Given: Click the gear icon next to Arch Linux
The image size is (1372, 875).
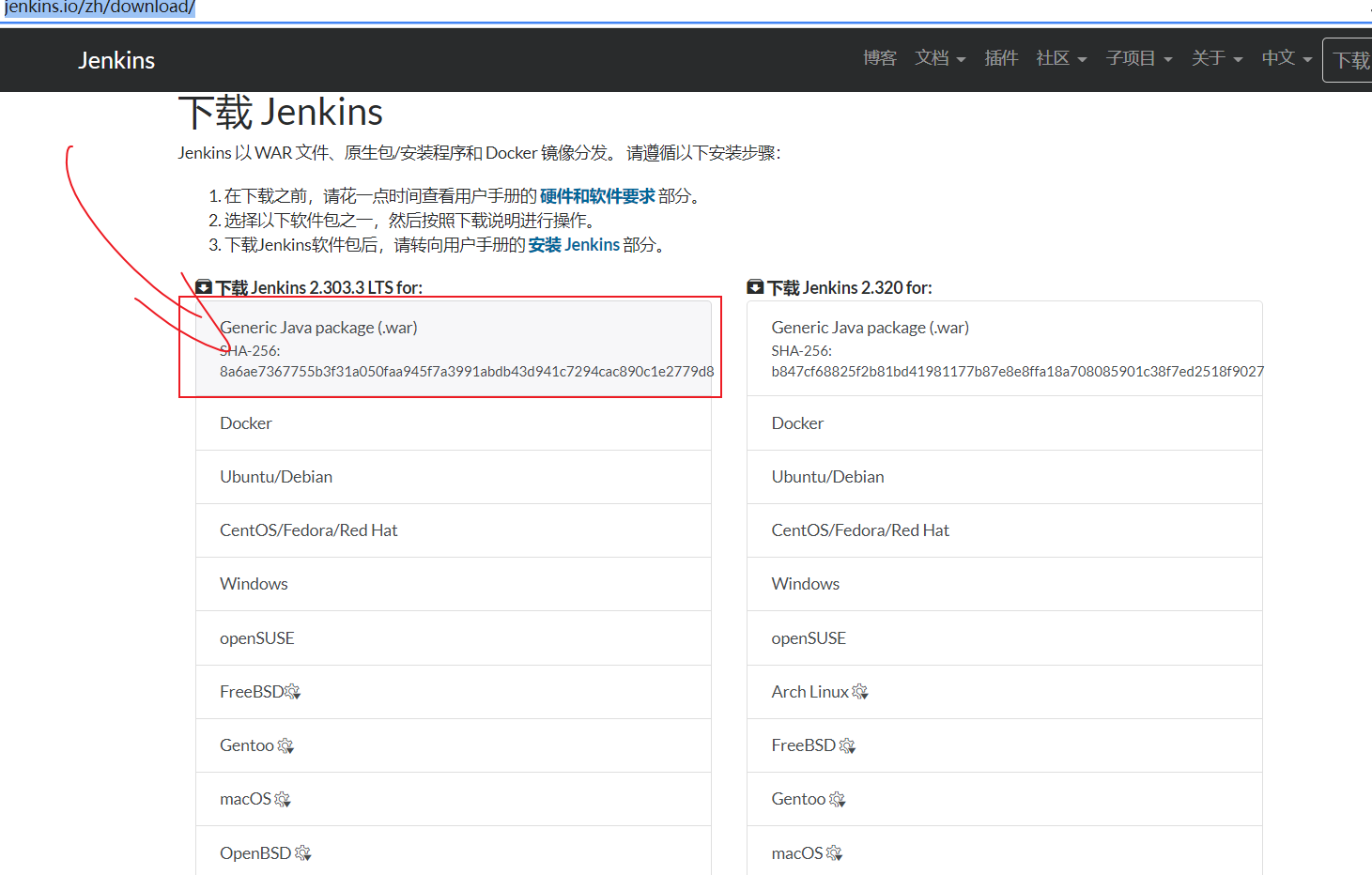Looking at the screenshot, I should [860, 692].
